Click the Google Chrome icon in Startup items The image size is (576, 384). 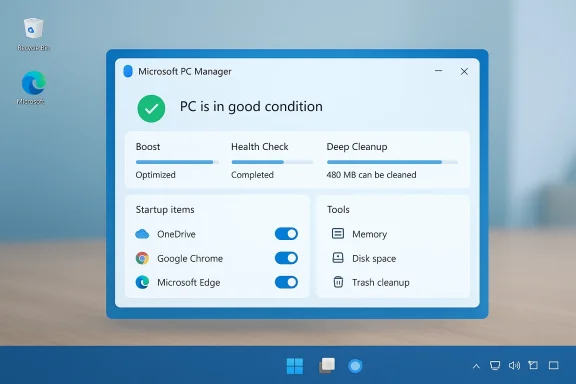[x=142, y=258]
